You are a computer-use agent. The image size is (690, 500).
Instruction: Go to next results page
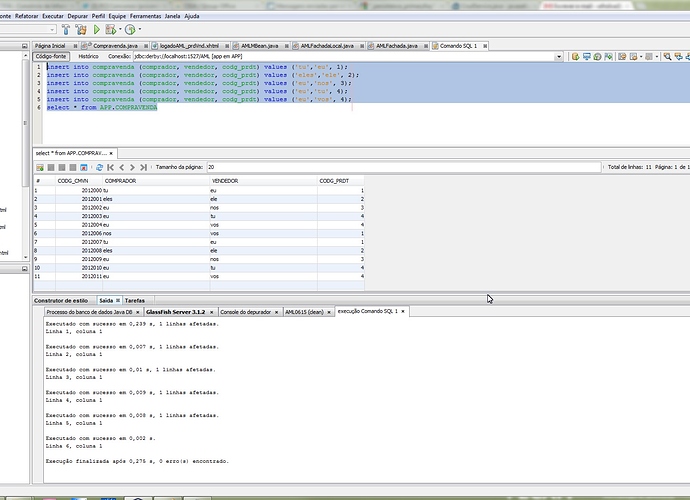(132, 167)
